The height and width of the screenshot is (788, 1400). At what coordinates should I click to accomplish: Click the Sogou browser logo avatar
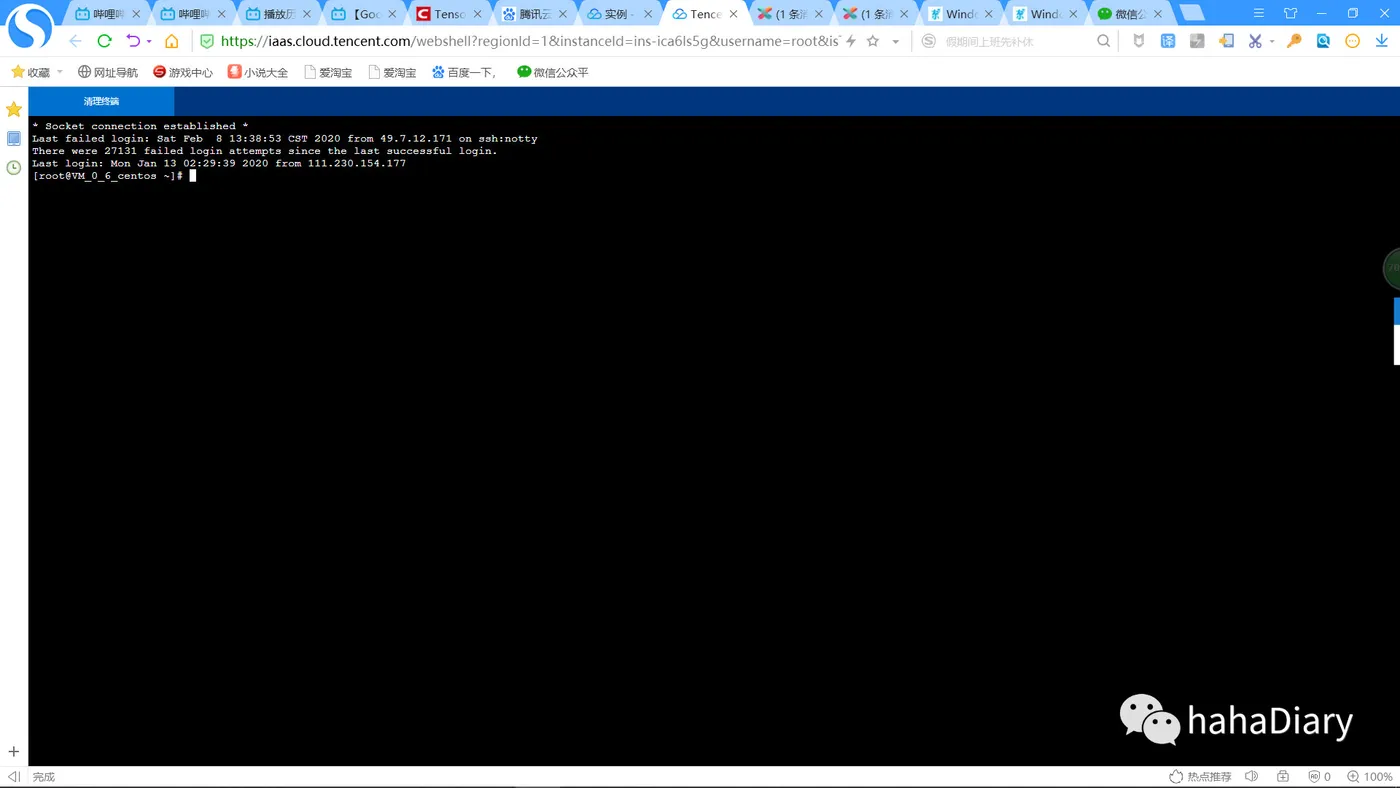point(30,27)
